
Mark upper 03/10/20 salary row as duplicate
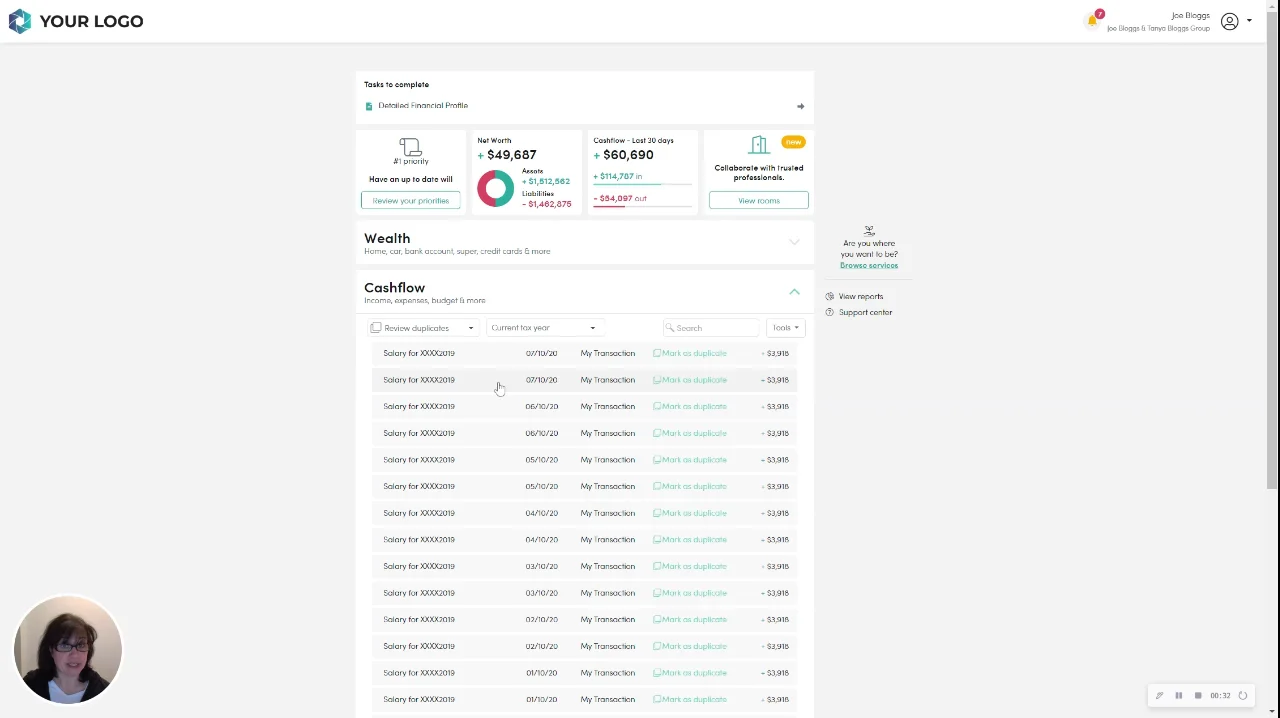[690, 567]
